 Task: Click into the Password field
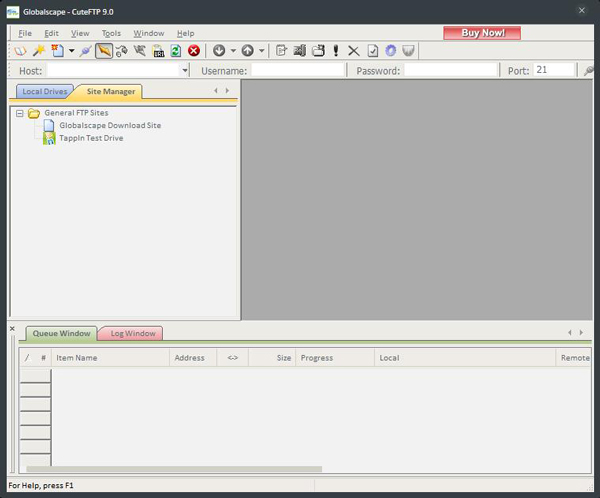point(451,70)
